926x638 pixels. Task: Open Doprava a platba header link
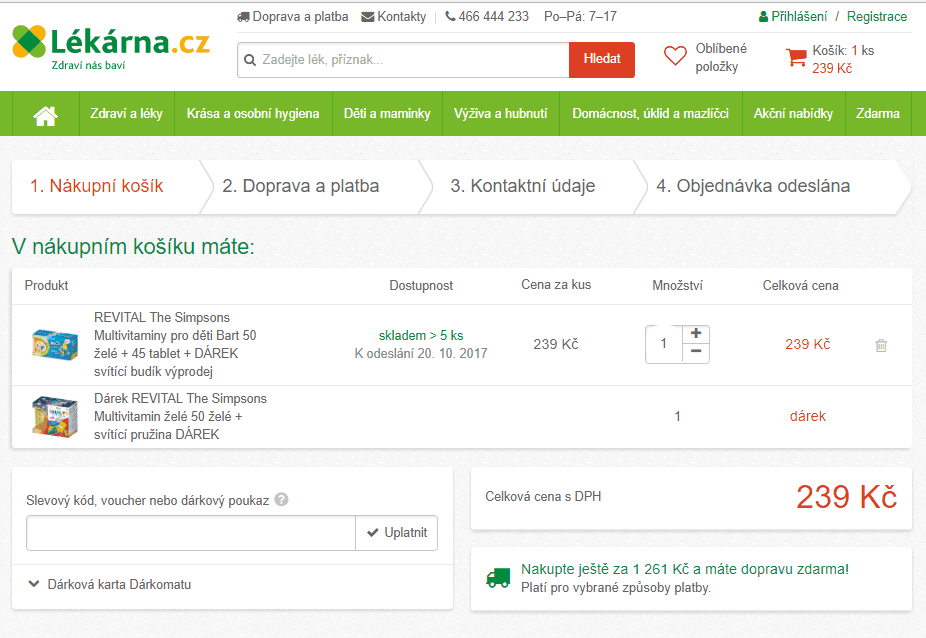tap(300, 17)
